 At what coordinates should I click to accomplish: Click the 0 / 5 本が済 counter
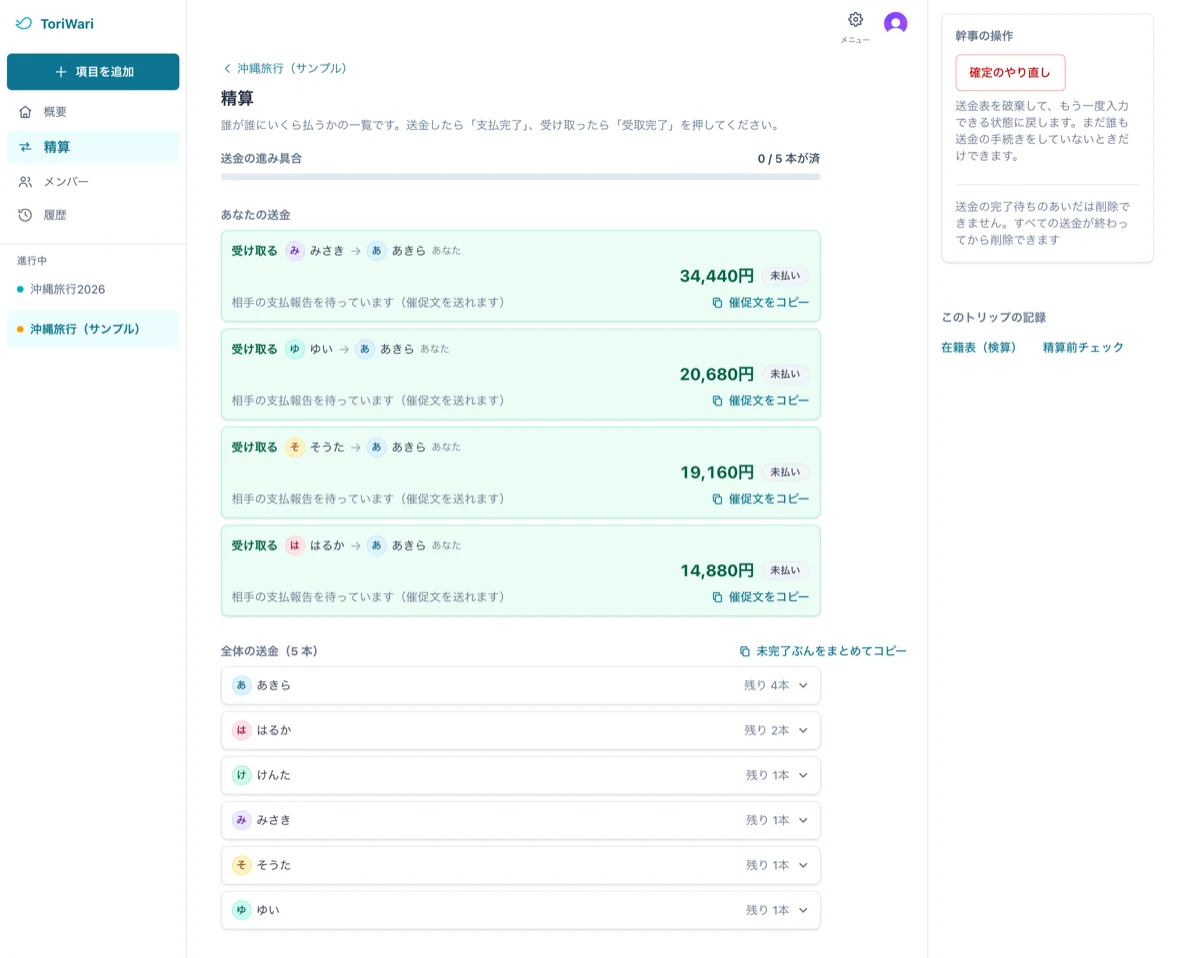[x=789, y=159]
